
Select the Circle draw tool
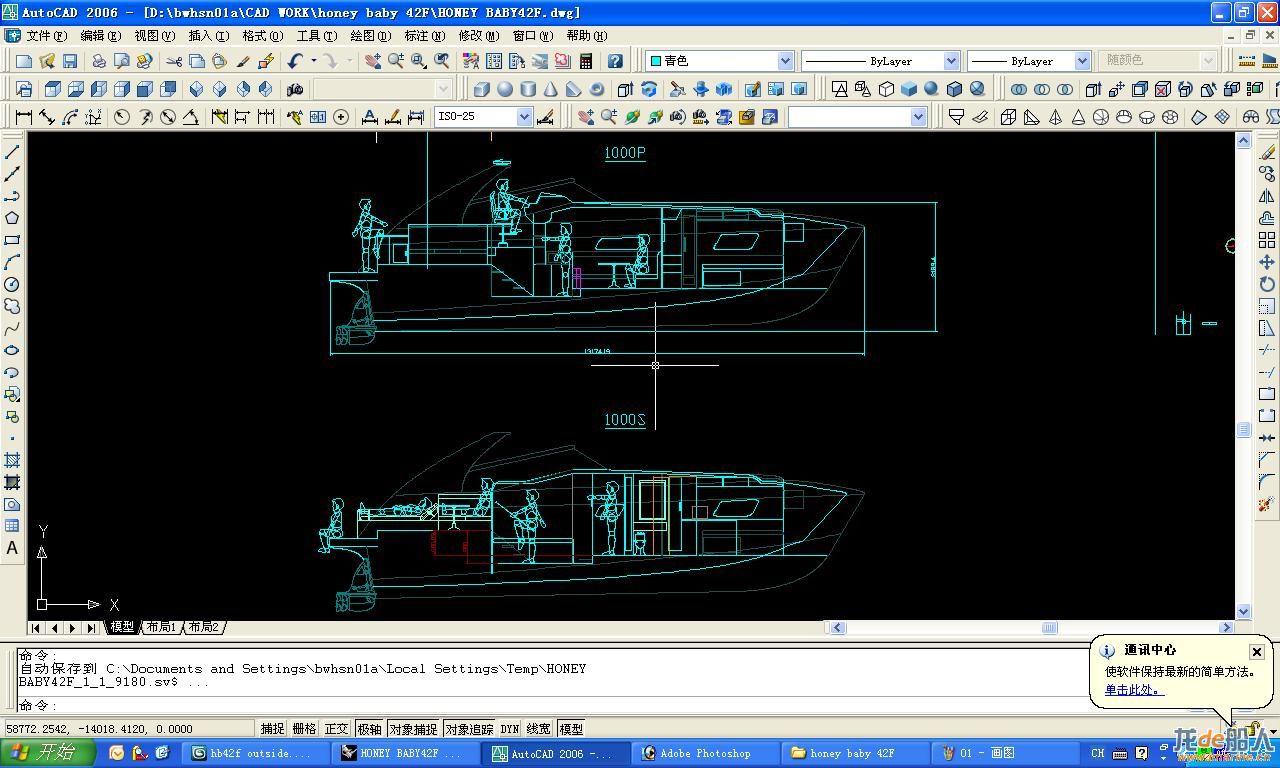pos(12,284)
